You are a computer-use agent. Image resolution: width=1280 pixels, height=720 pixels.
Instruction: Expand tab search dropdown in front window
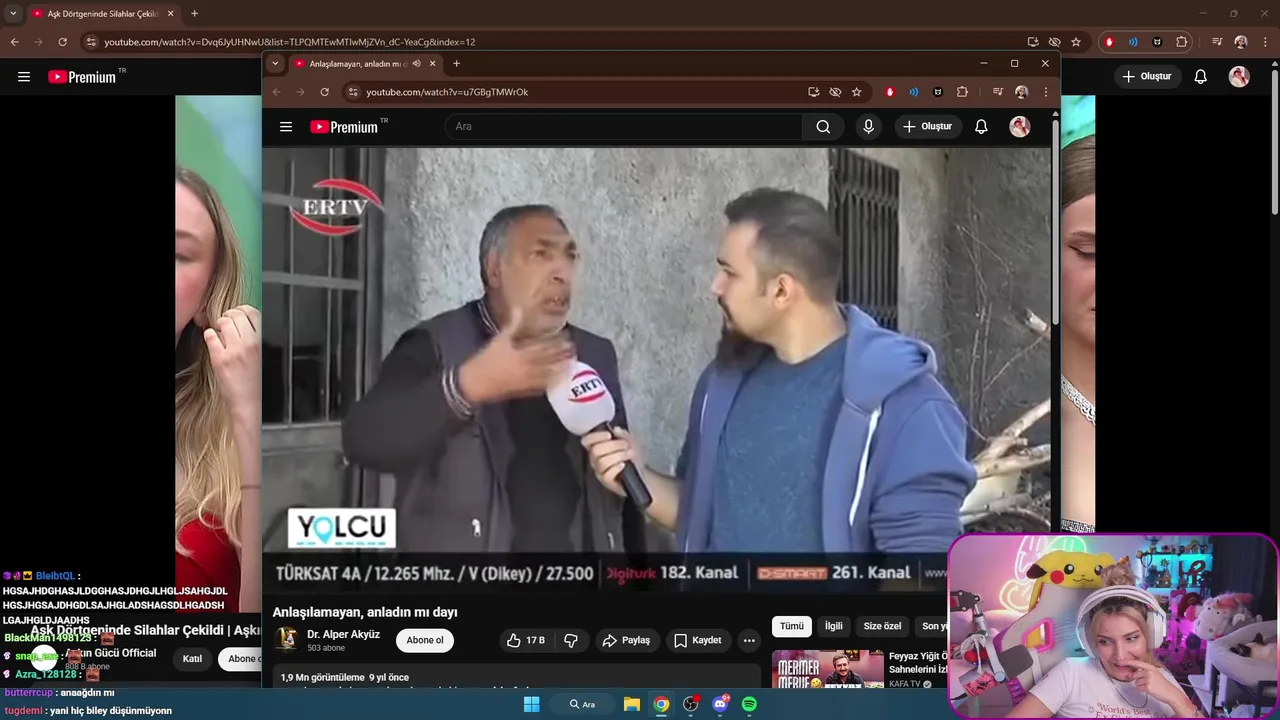[275, 64]
